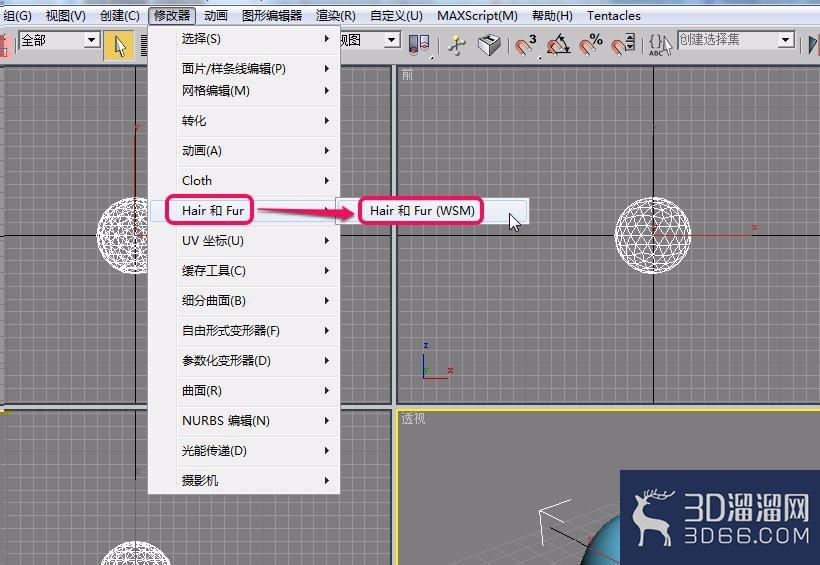The width and height of the screenshot is (820, 565).
Task: Click the 修改器 menu bar item
Action: [x=172, y=16]
